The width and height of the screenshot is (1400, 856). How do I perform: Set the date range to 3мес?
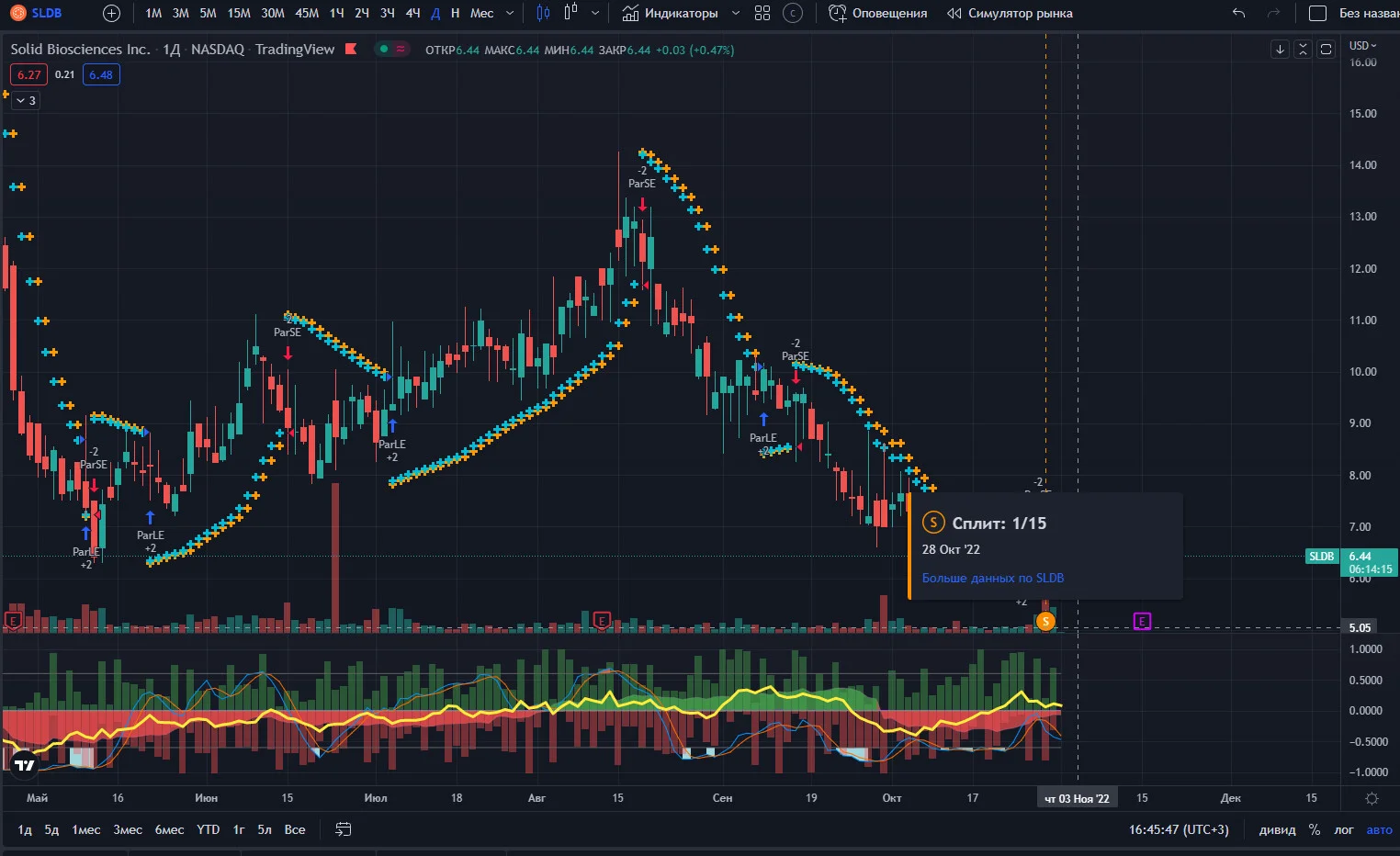click(128, 829)
